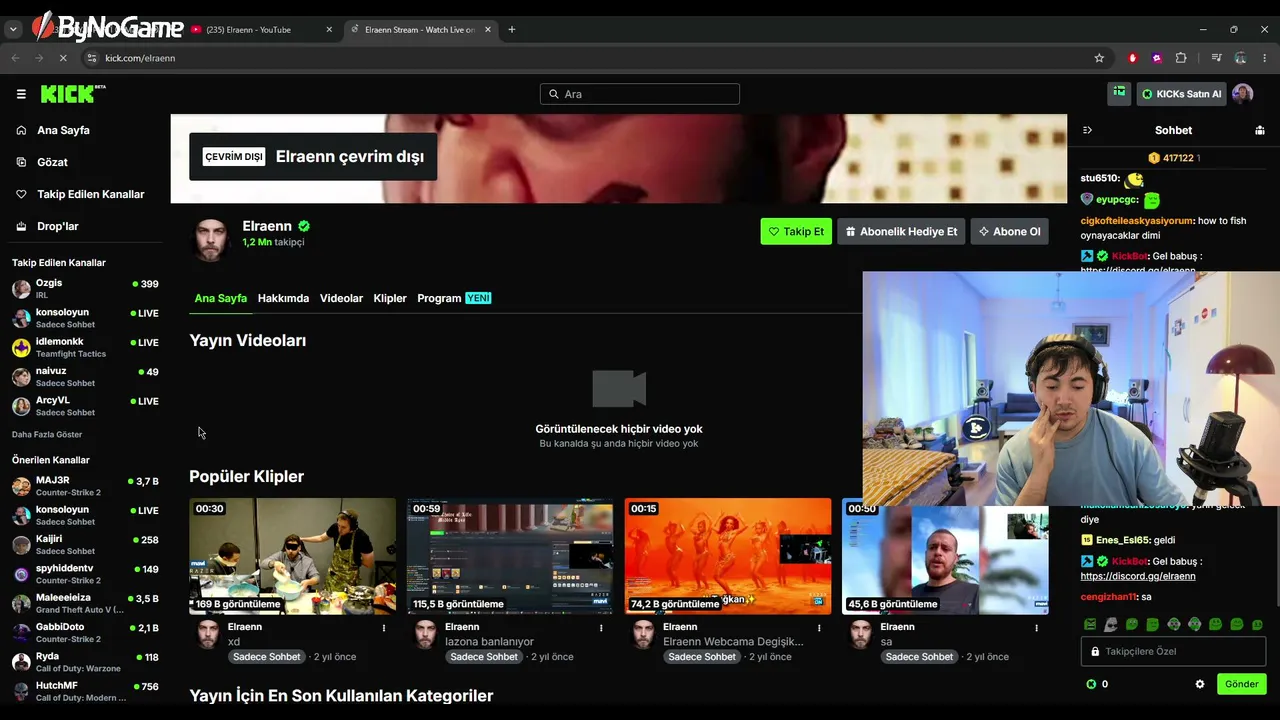Open options for Elraenn Webcama clip
Screen dimensions: 1280x720
tap(819, 628)
